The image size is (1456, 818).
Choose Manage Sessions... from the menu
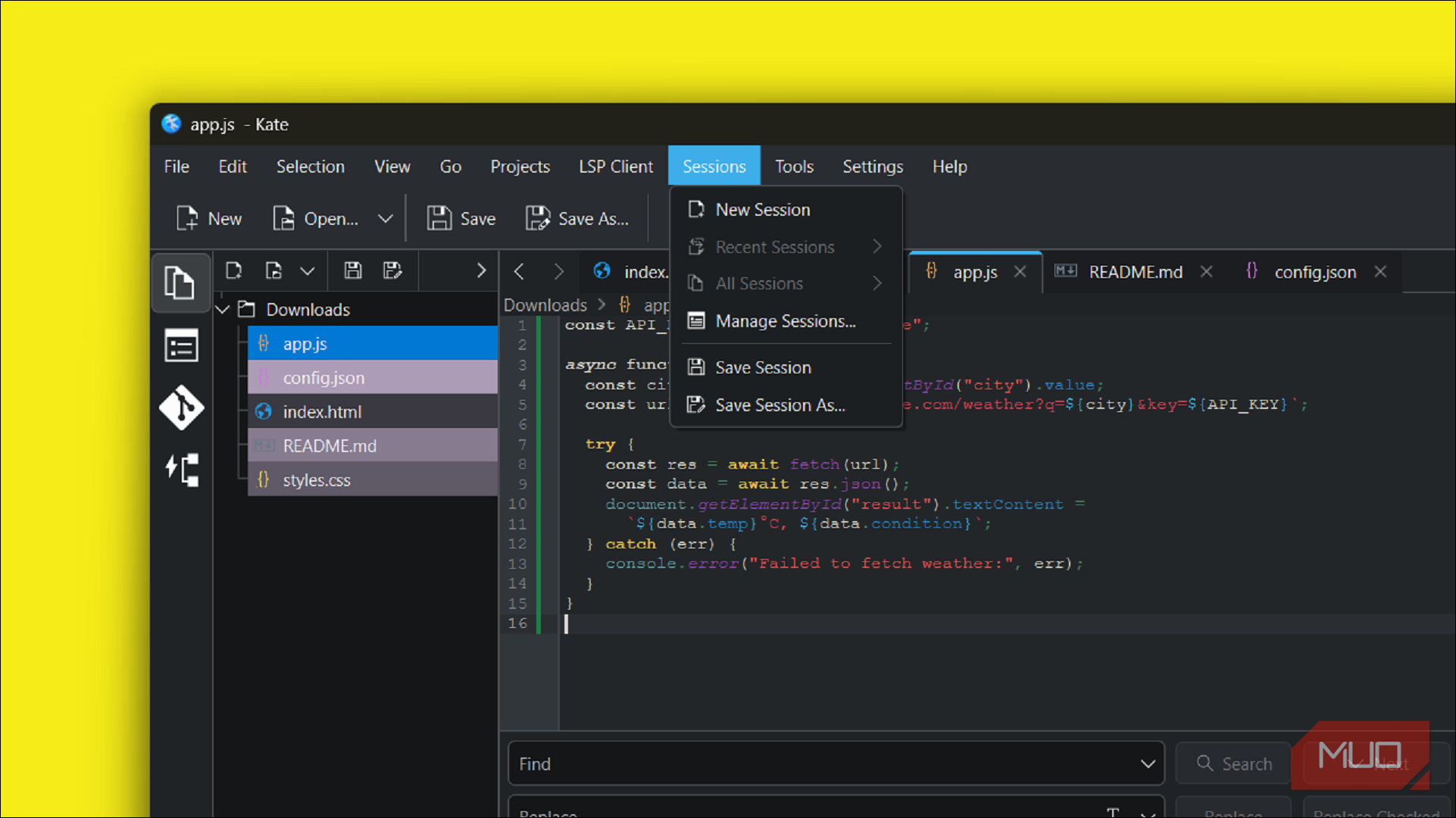786,321
